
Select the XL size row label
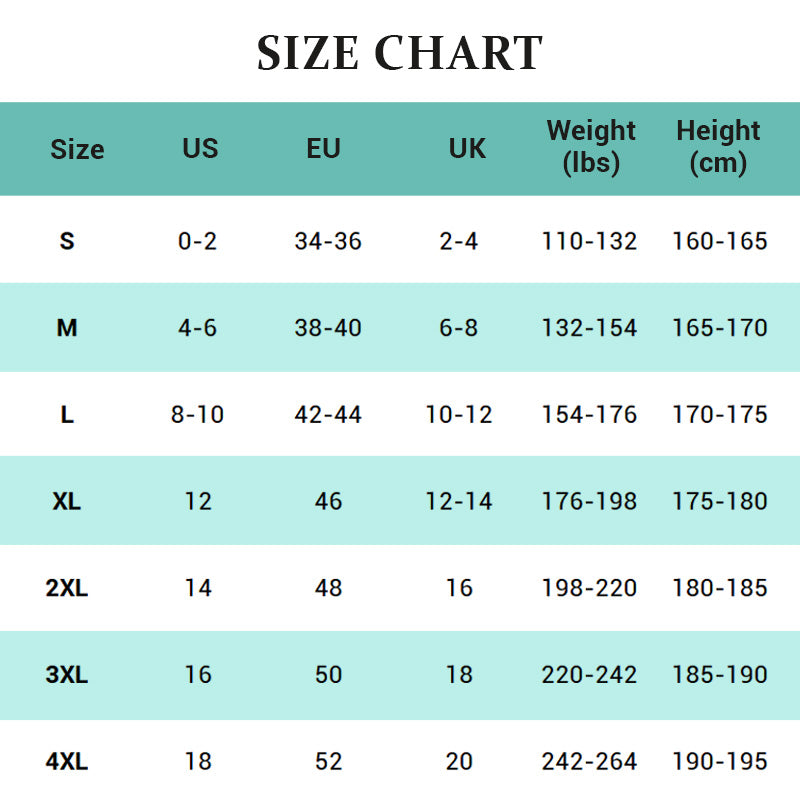67,501
